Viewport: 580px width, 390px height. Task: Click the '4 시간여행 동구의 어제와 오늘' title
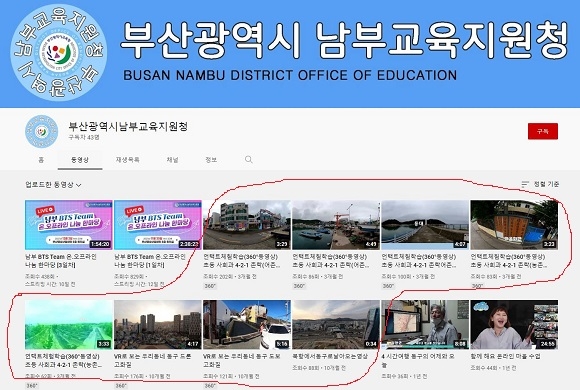point(418,360)
